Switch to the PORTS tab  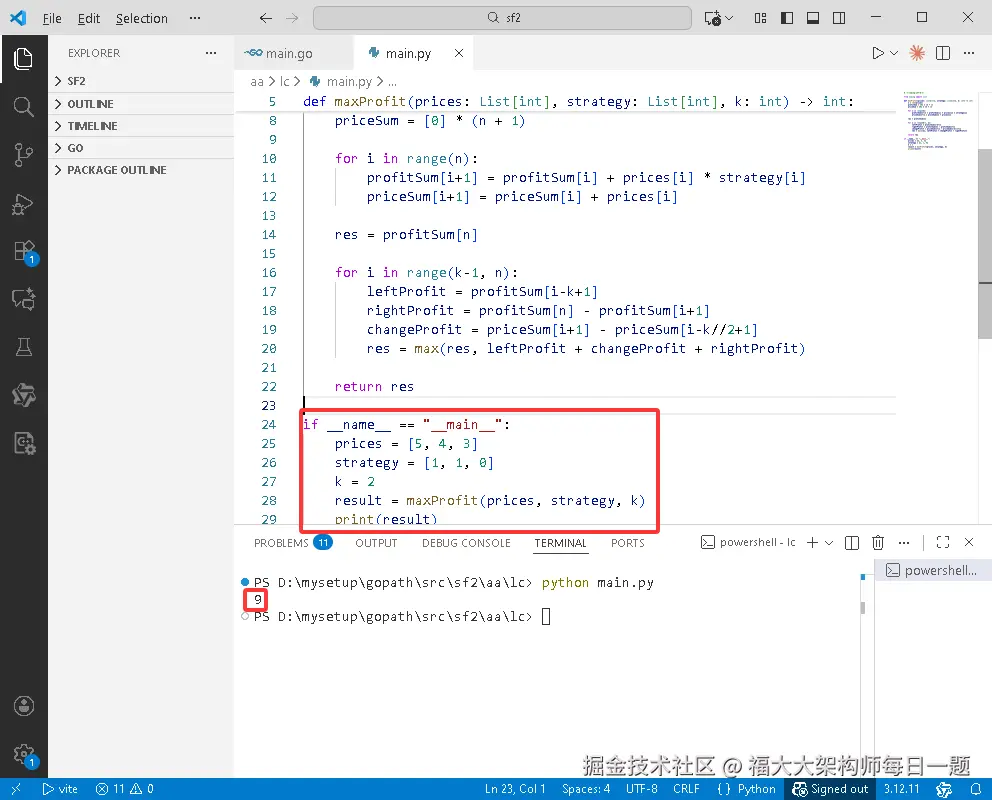[628, 543]
